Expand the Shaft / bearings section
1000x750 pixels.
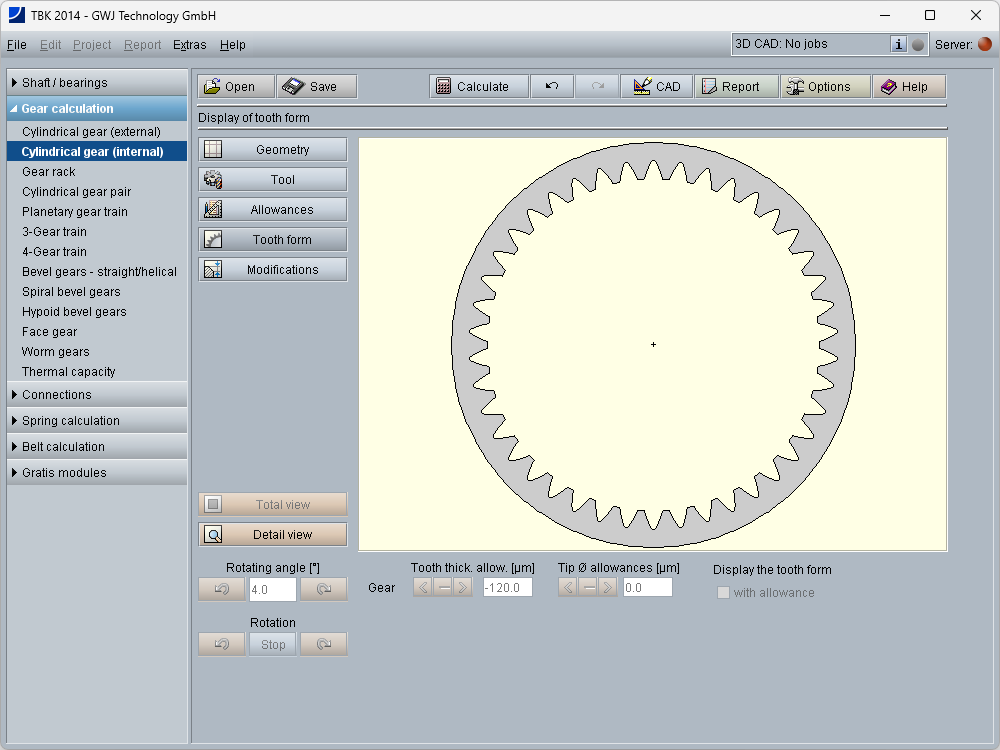(x=96, y=83)
